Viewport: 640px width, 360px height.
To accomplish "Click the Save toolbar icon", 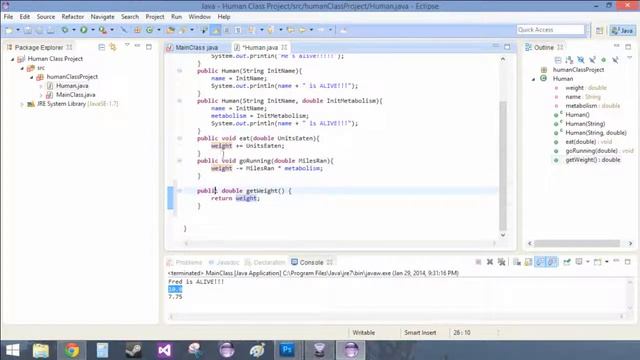I will pos(28,30).
